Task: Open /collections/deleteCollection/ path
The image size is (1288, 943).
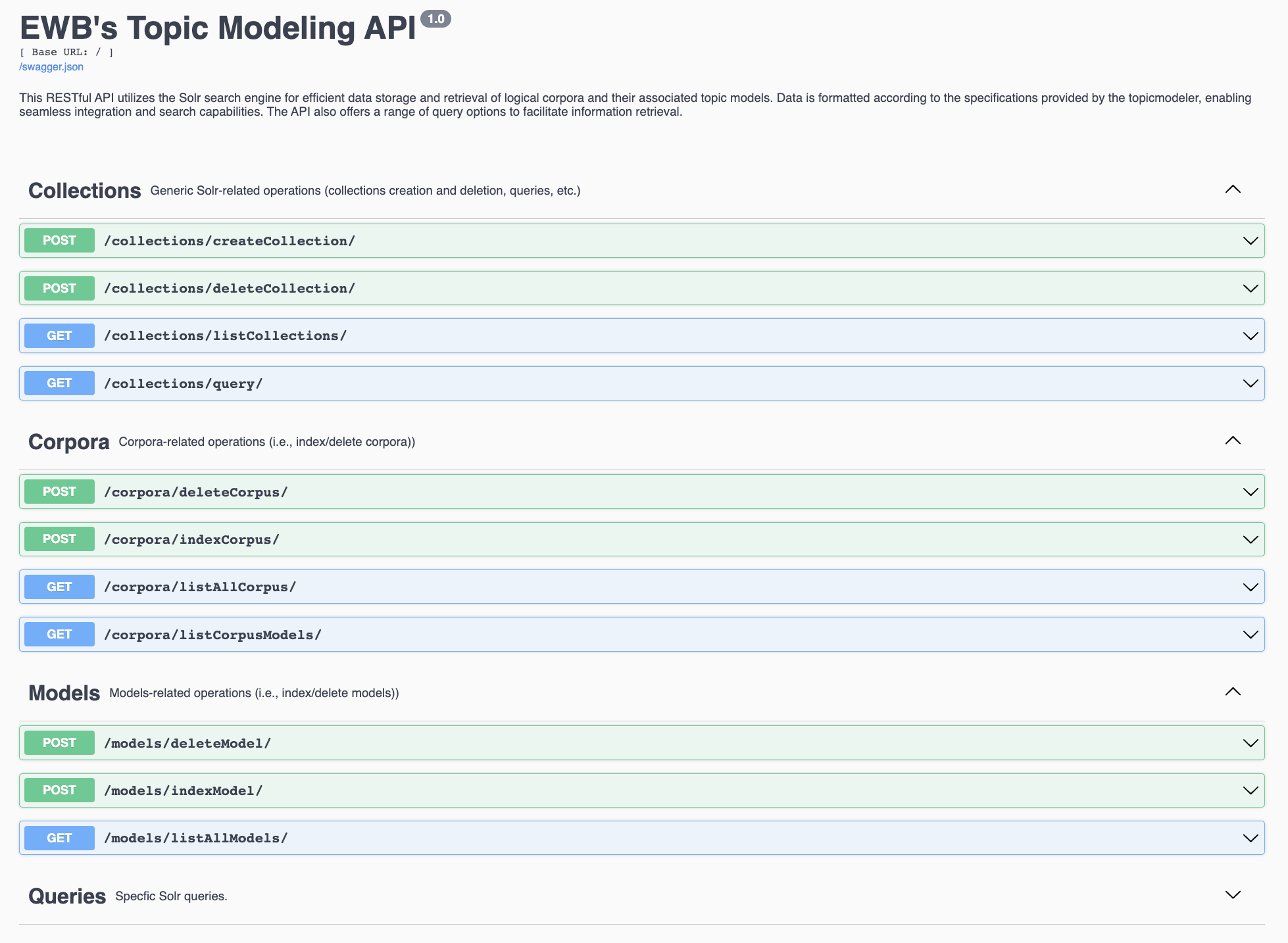Action: click(230, 289)
